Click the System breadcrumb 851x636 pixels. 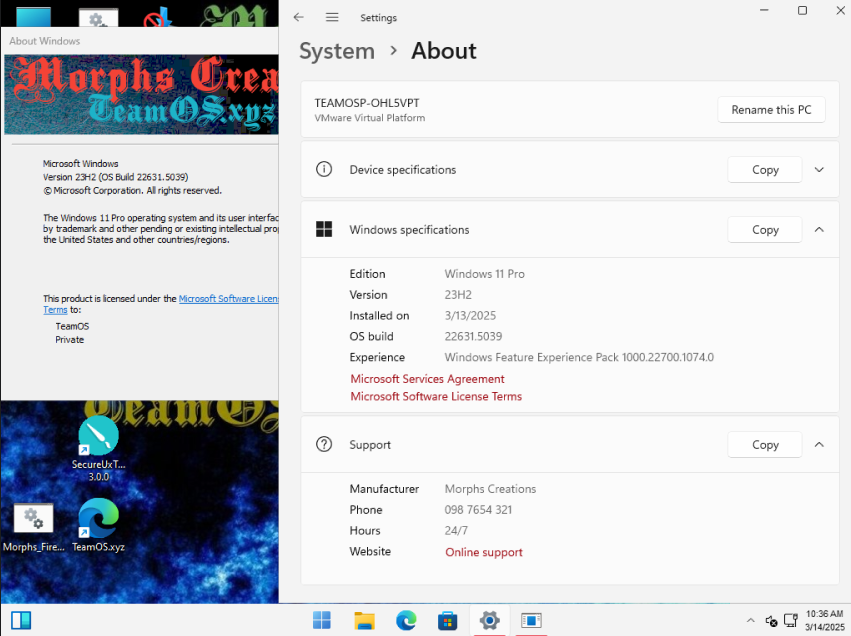(337, 51)
